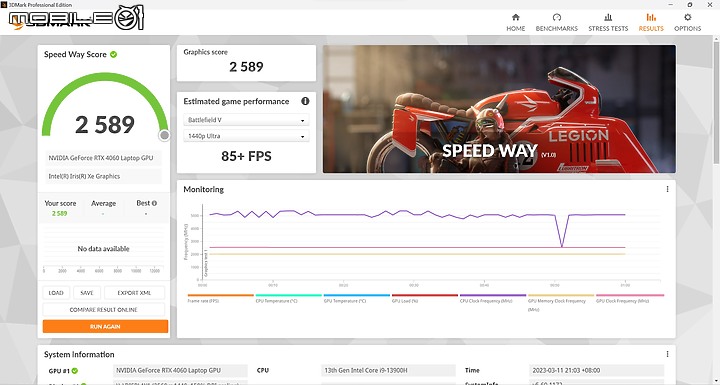Click the Home house icon
Viewport: 720px width, 385px height.
click(516, 17)
